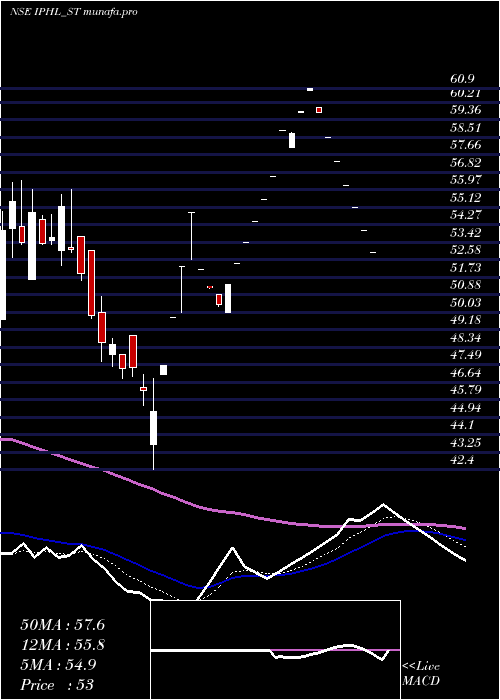Click the 44.1 price level label

tap(462, 425)
